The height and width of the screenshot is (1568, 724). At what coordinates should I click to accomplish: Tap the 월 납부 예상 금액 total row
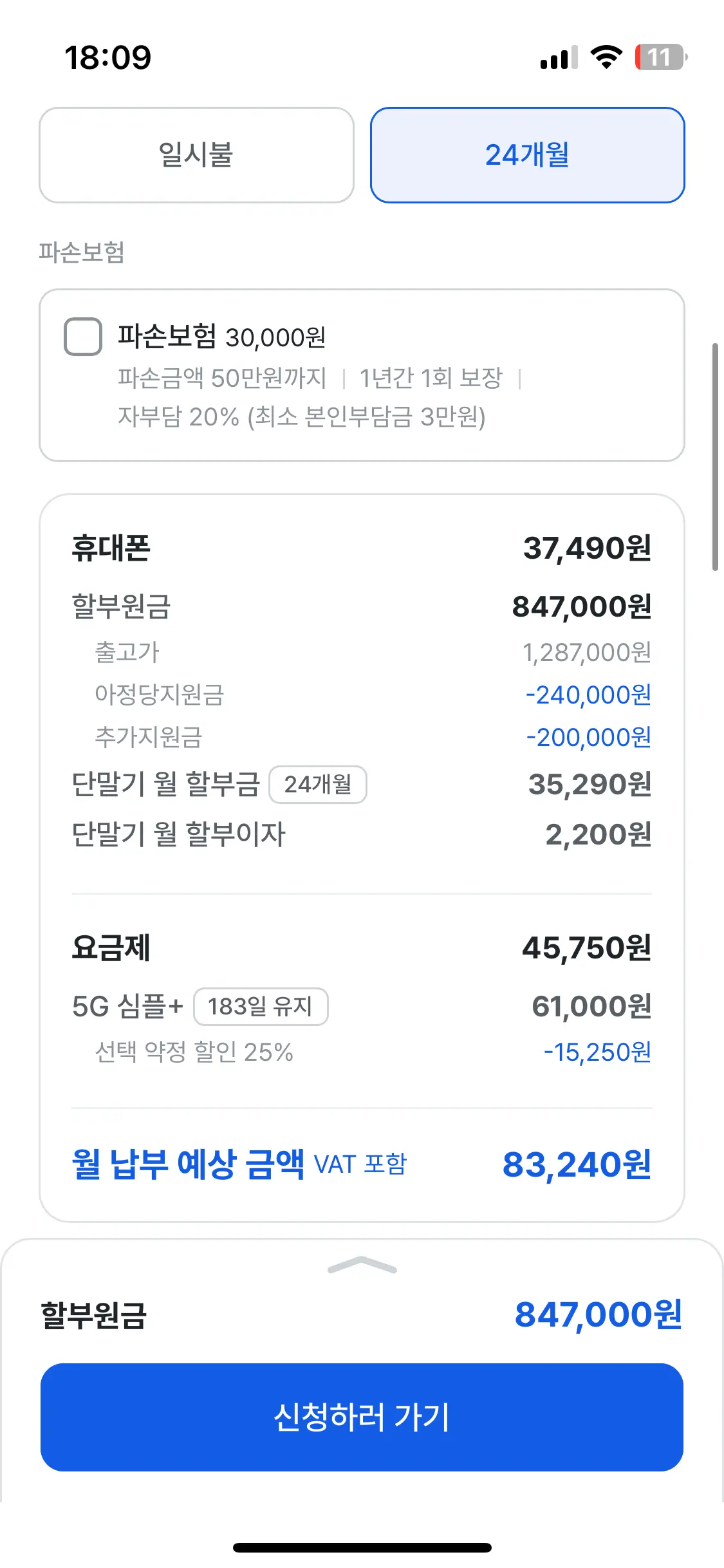pos(362,1164)
